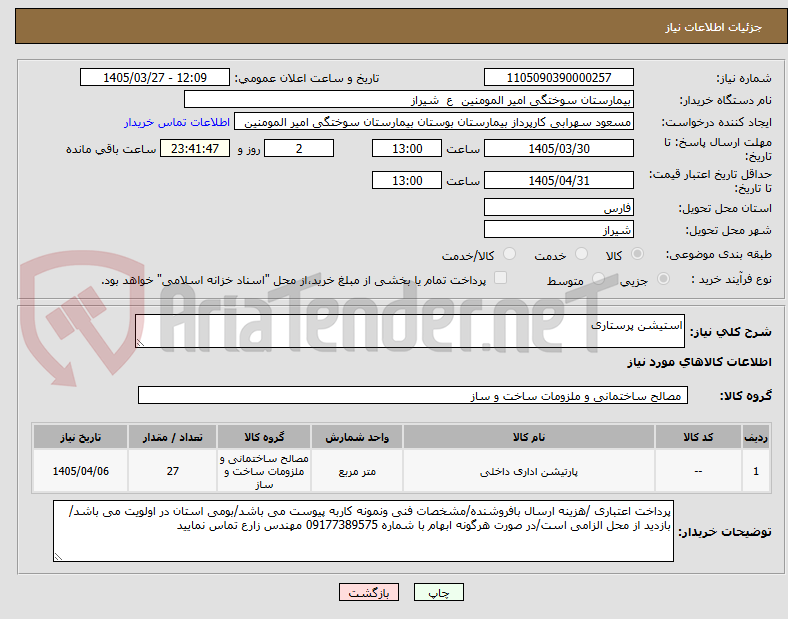788x619 pixels.
Task: Click the label ساعت باقی مانده
Action: (x=111, y=149)
